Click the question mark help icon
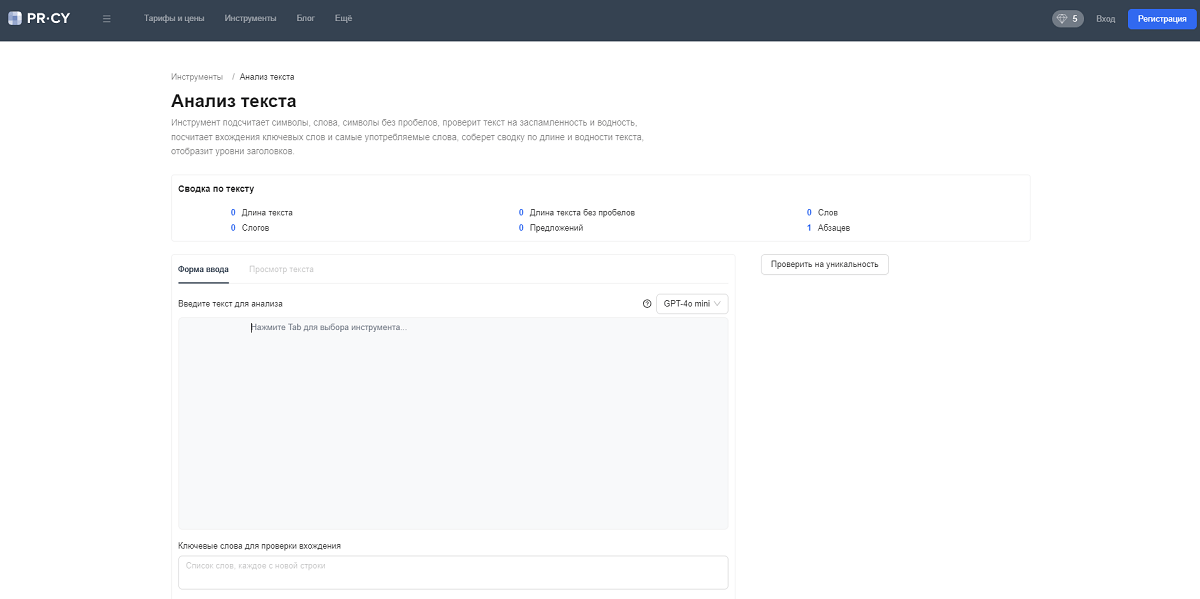 (647, 304)
